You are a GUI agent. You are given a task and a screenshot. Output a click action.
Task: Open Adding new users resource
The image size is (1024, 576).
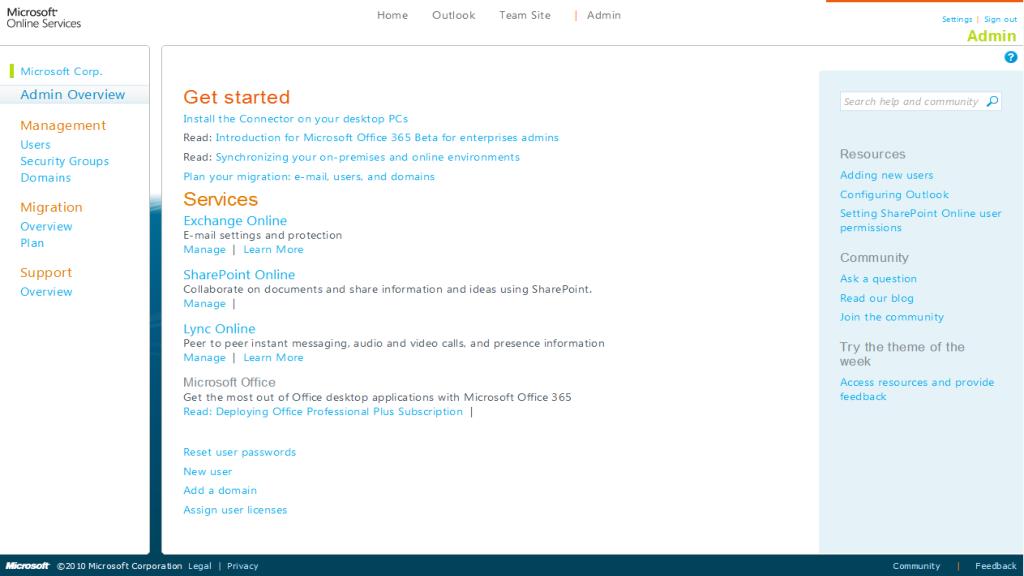(887, 175)
